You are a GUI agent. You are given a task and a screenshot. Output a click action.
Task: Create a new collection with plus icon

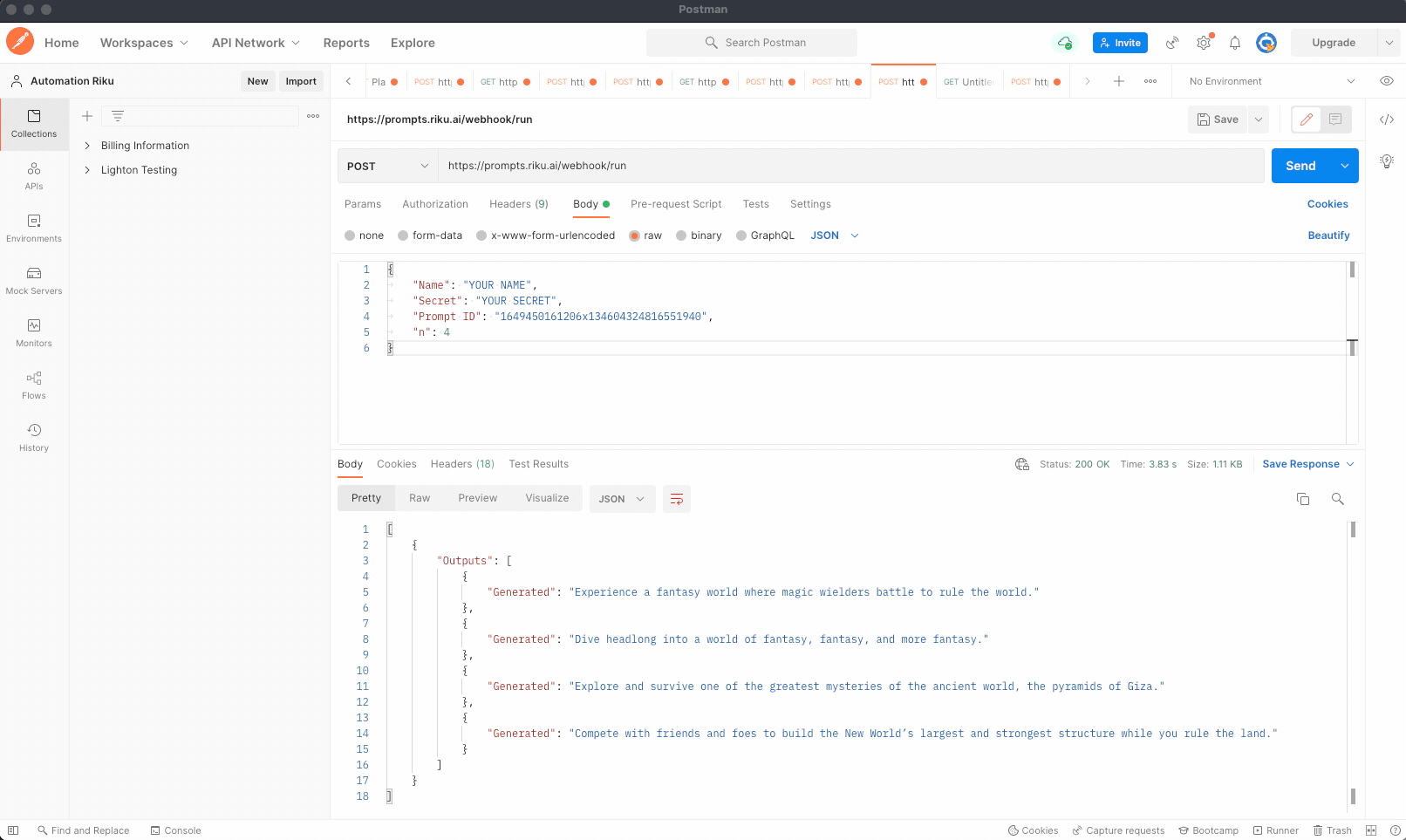coord(87,116)
